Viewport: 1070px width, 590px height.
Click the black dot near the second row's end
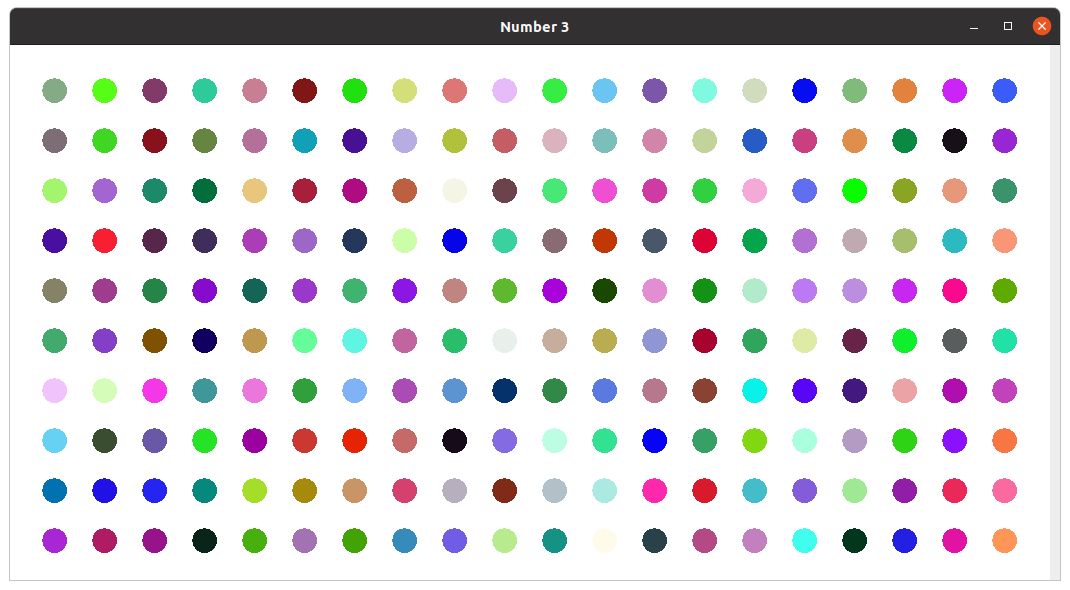tap(954, 141)
